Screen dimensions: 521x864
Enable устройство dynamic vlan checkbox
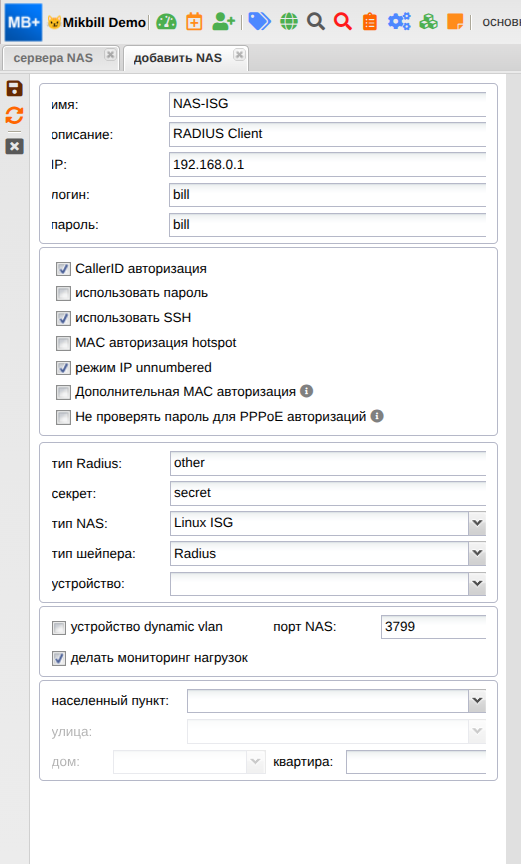tap(59, 627)
